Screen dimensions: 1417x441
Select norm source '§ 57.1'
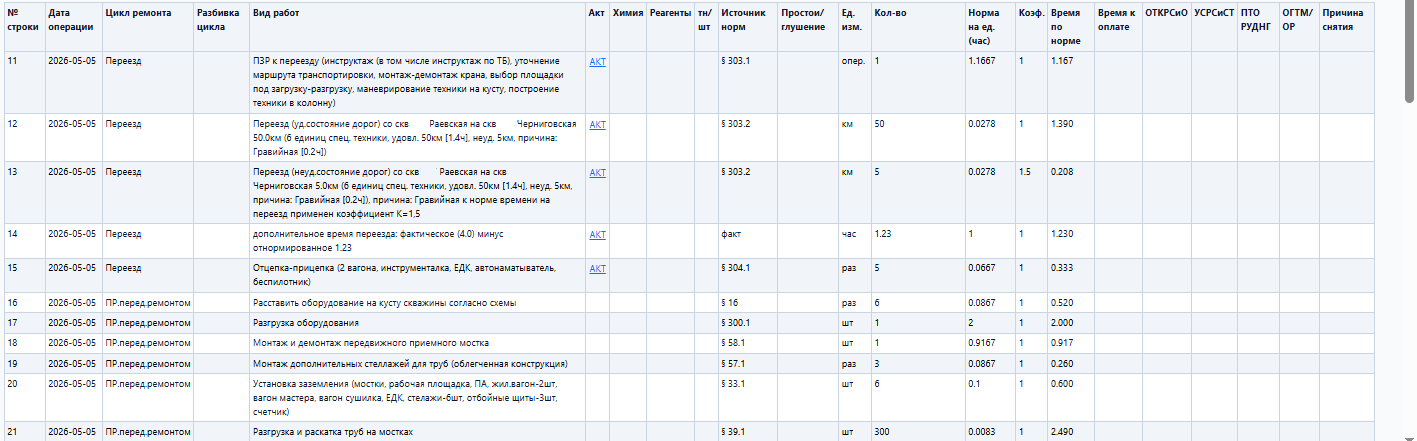747,363
